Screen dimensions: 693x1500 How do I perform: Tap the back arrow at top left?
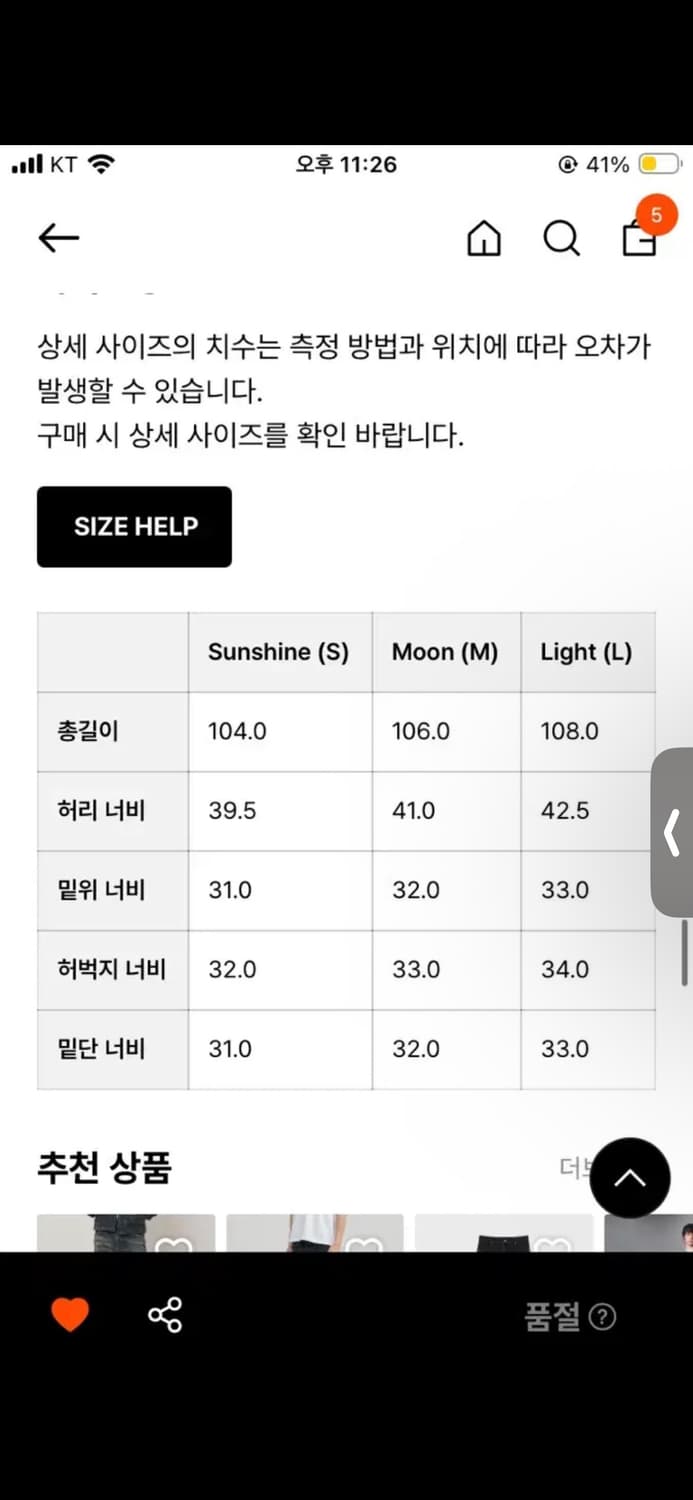(58, 238)
